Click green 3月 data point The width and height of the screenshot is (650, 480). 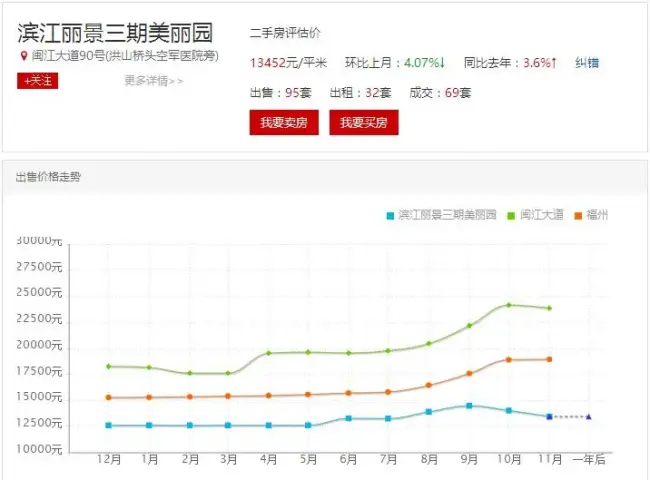pos(228,373)
